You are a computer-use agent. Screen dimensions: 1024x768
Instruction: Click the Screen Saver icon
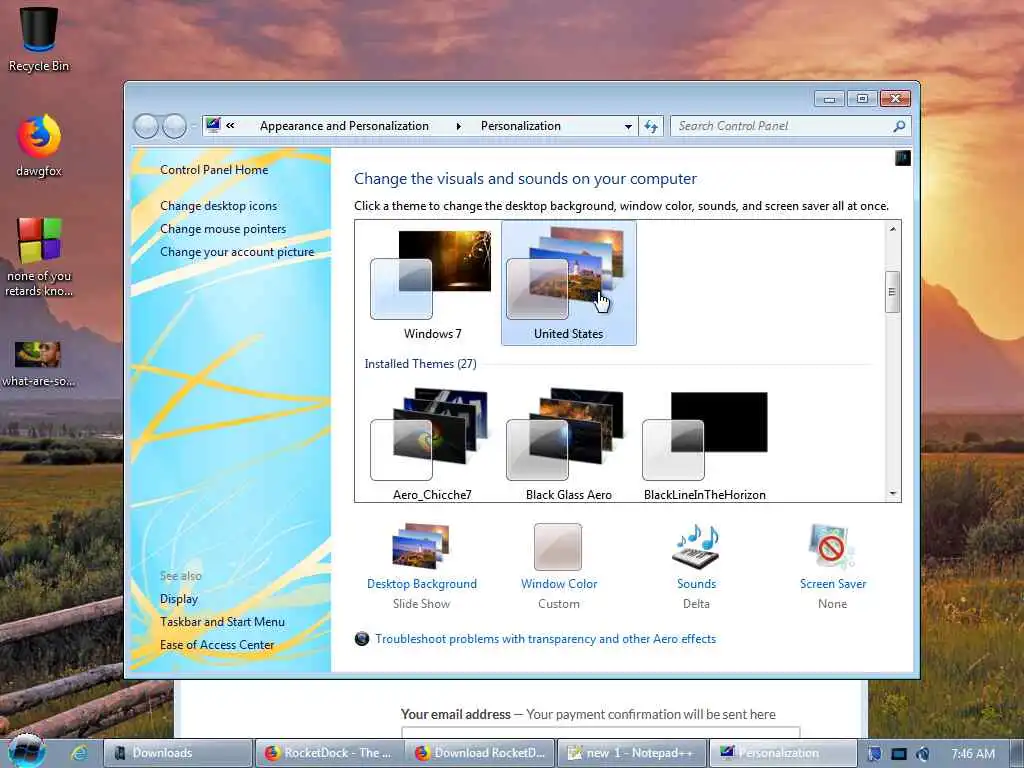point(832,546)
